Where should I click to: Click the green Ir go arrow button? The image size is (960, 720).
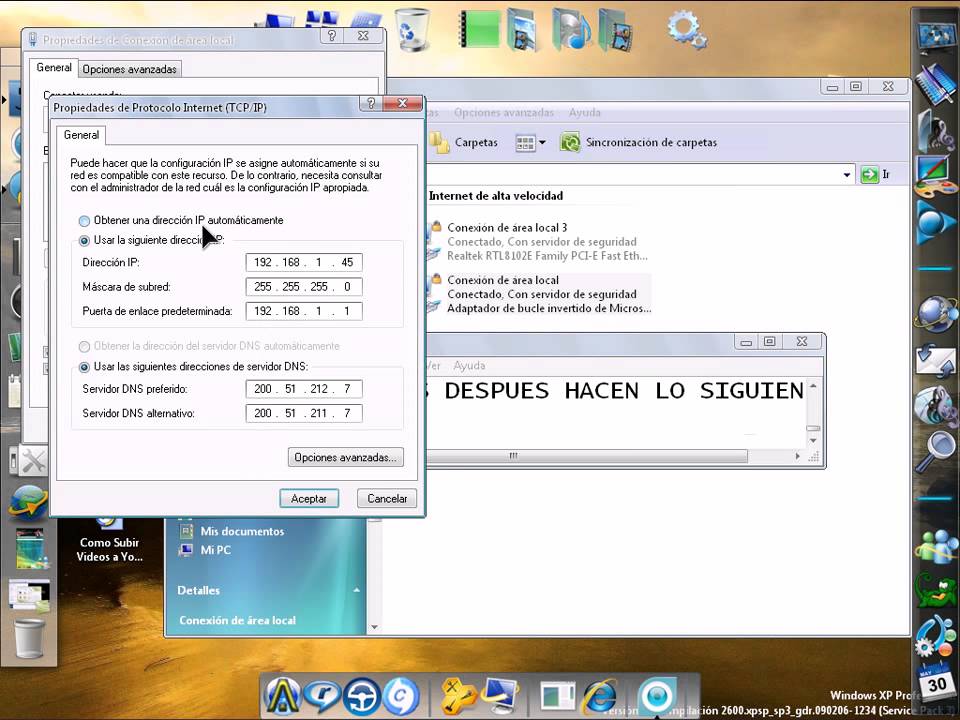pos(870,174)
